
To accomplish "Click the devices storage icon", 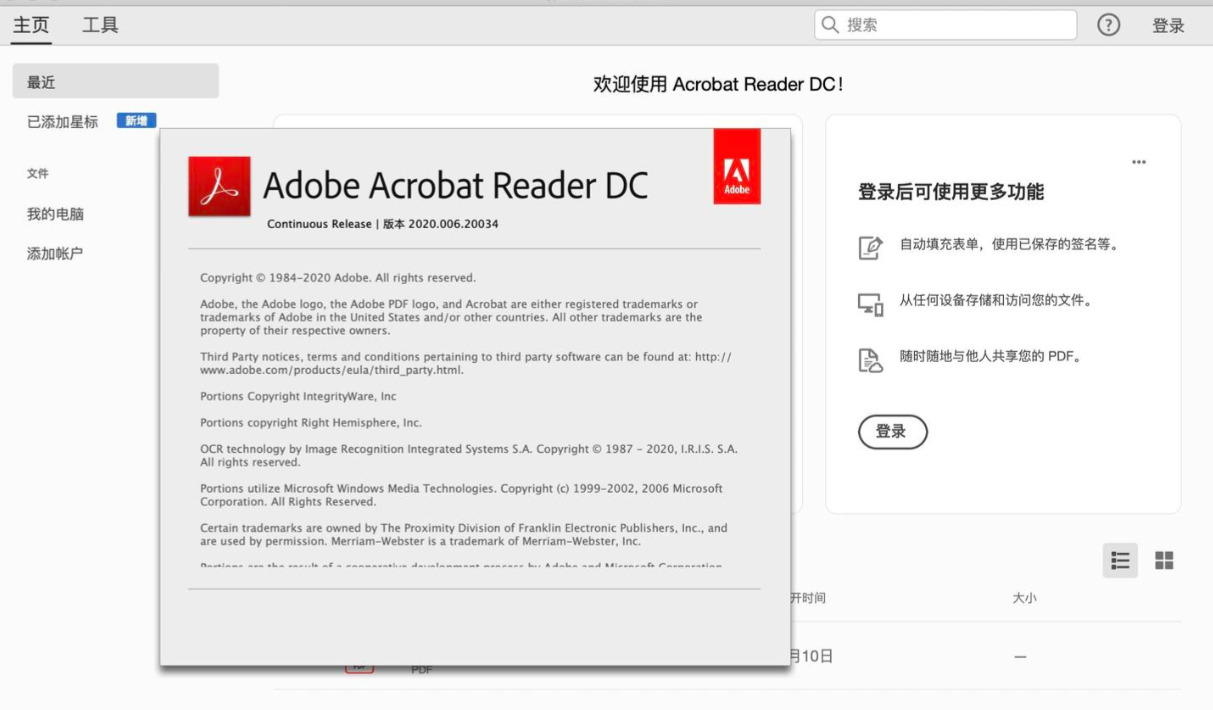I will click(x=871, y=305).
